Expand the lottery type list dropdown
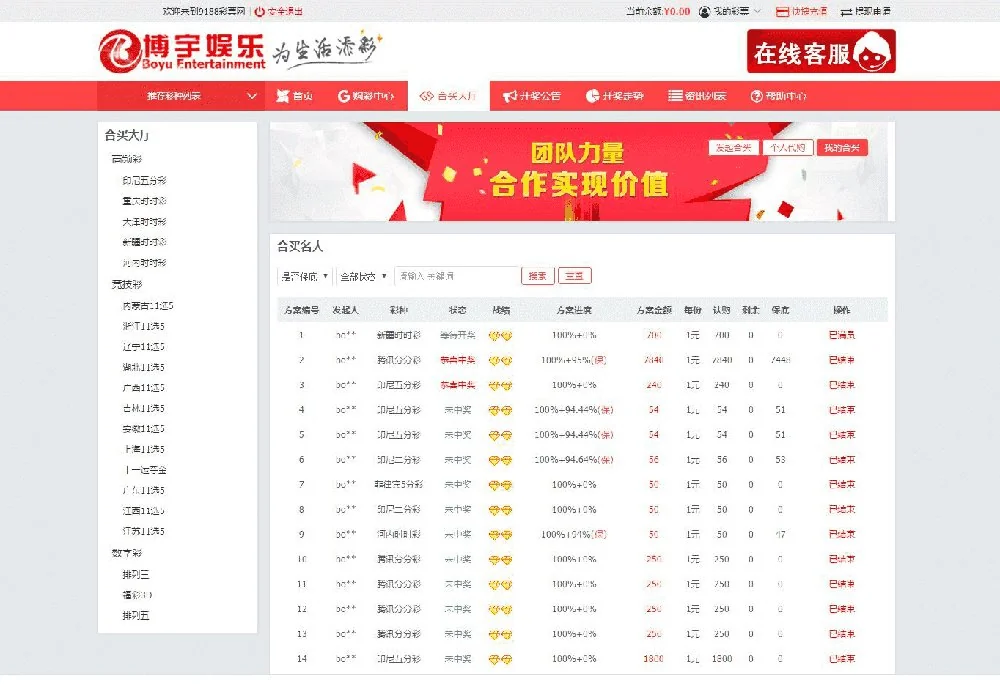 251,96
